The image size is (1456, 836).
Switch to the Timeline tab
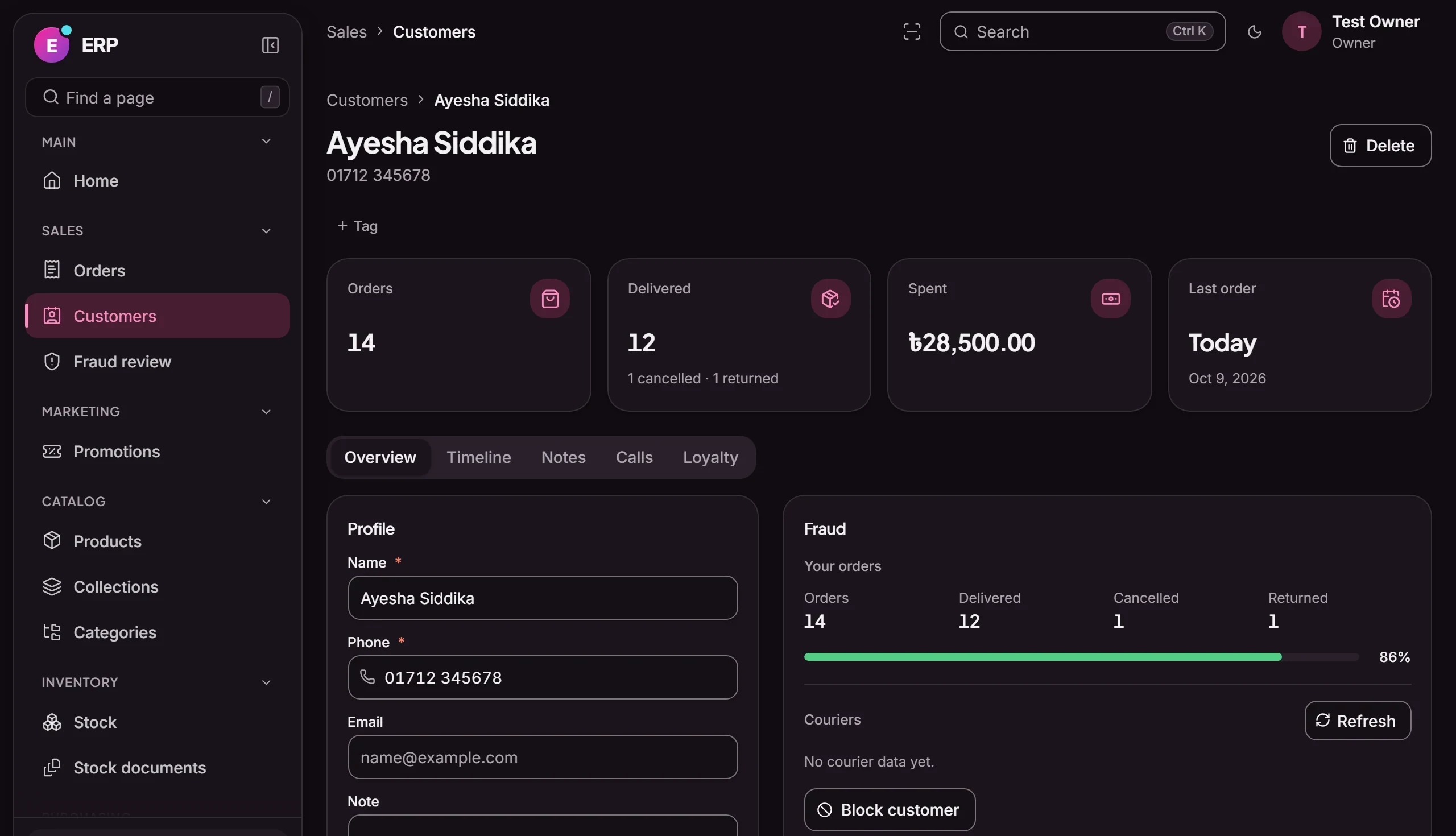(x=478, y=457)
